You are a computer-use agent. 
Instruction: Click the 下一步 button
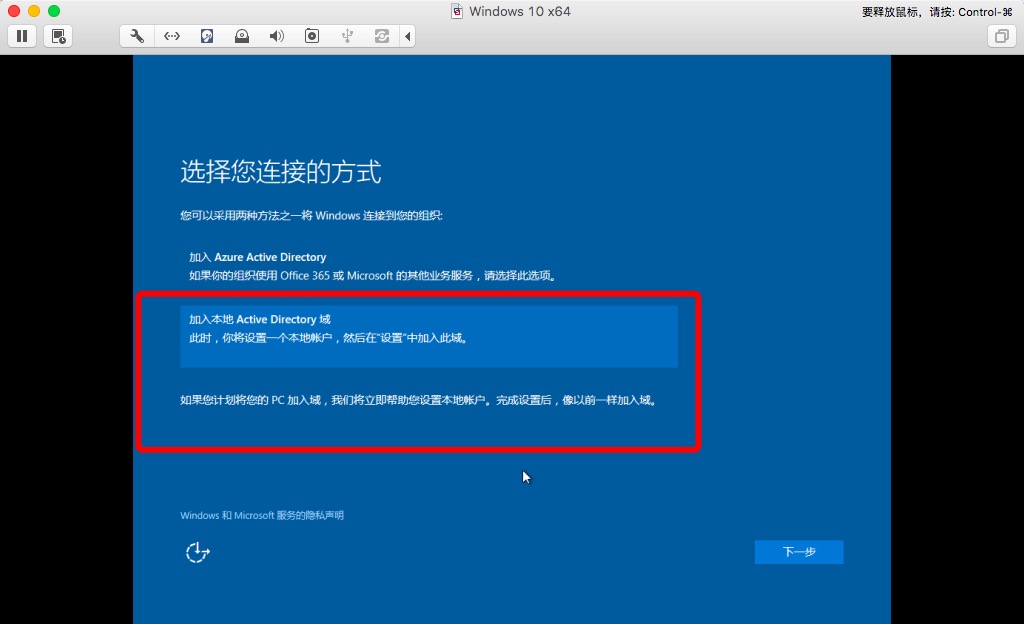coord(799,552)
